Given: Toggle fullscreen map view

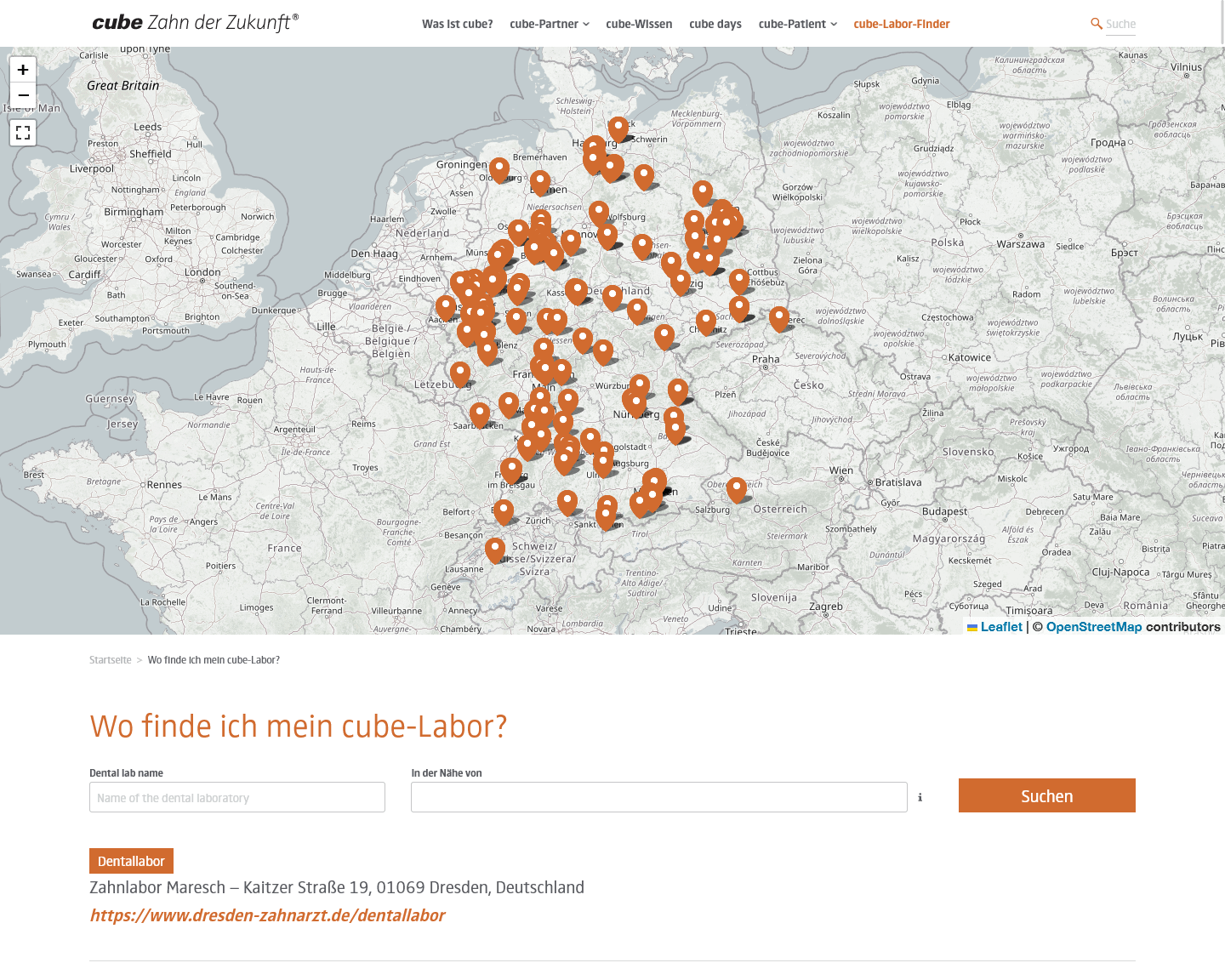Looking at the screenshot, I should [23, 133].
